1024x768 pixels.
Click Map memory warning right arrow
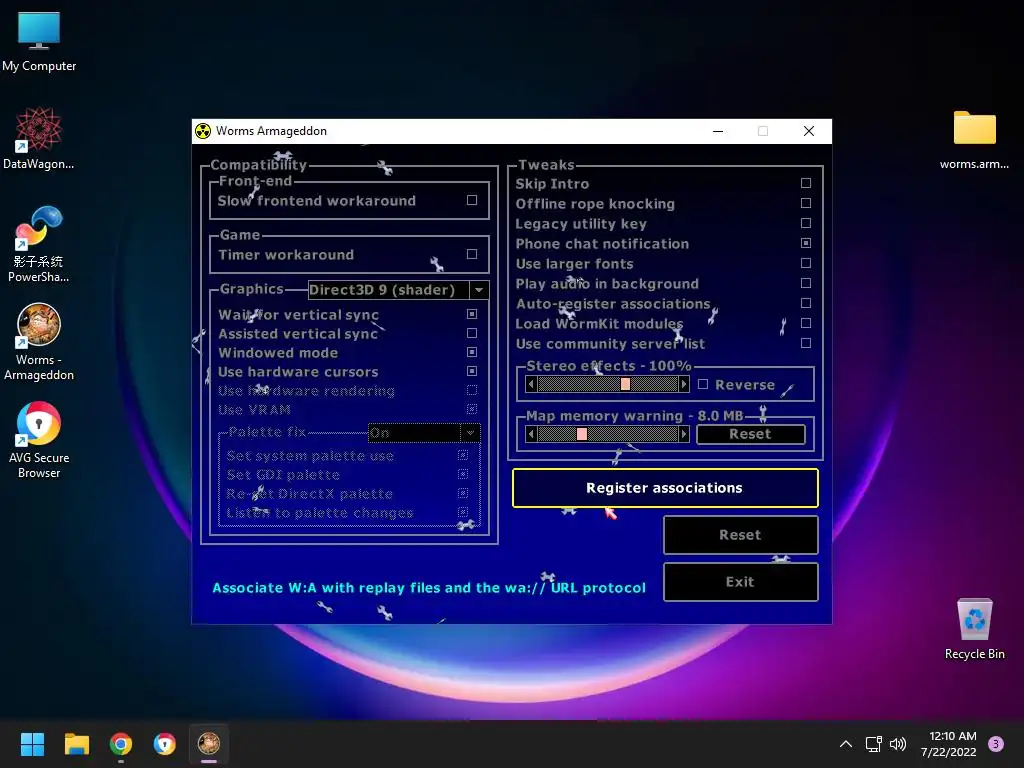[x=684, y=434]
